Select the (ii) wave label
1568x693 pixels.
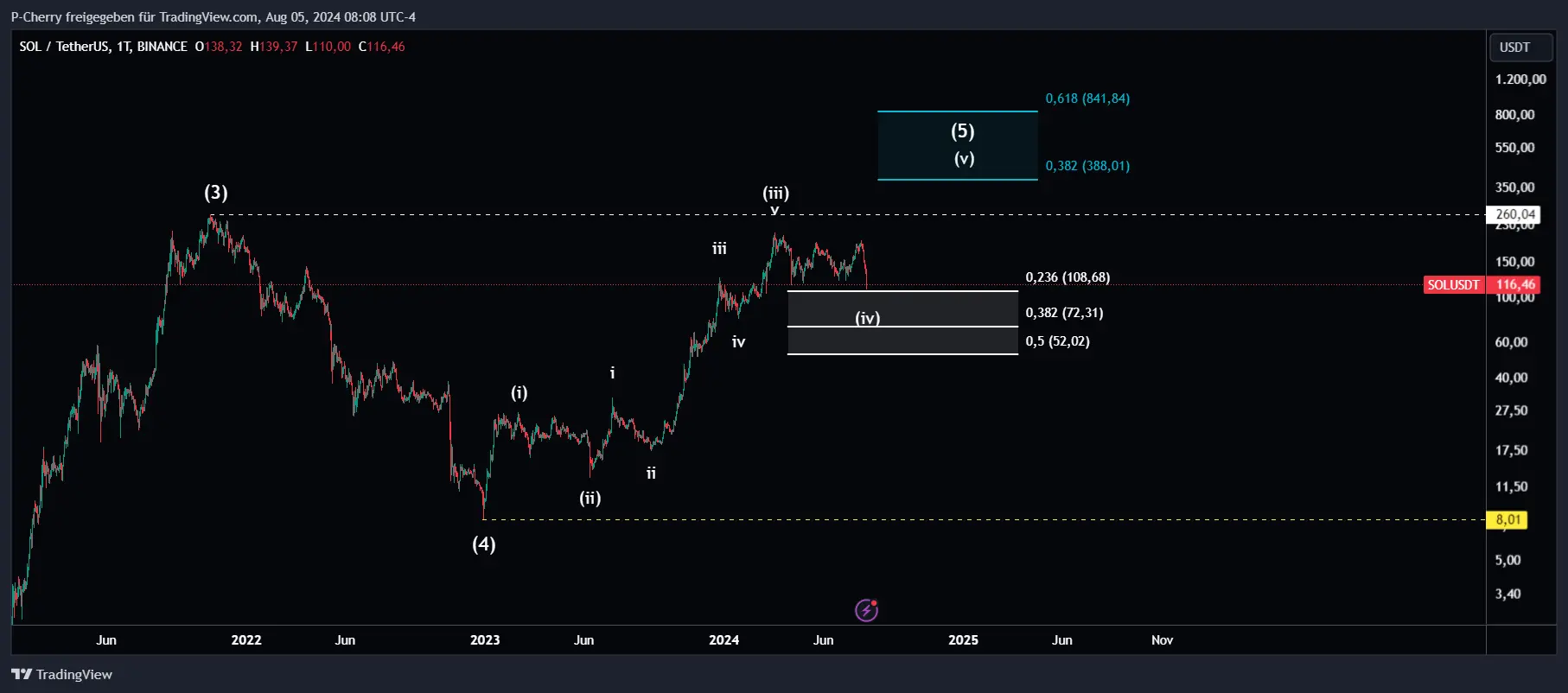590,498
